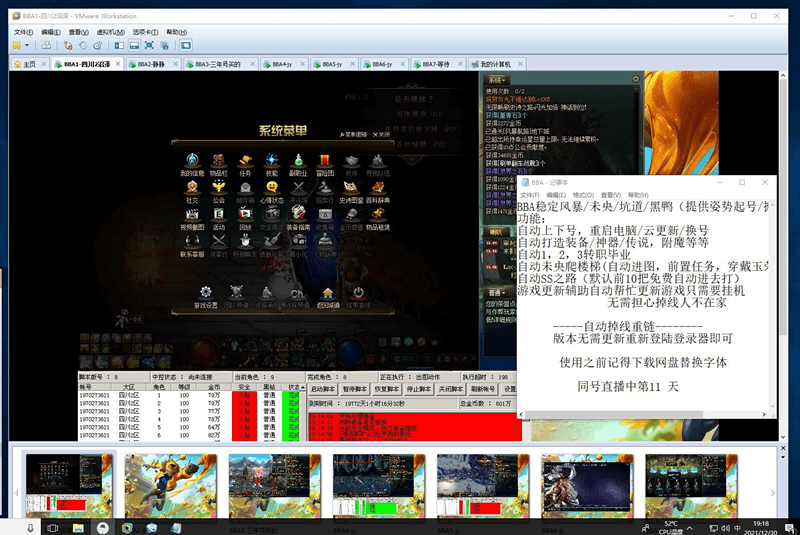
Task: Click VMware show library sidebar icon
Action: coord(119,45)
